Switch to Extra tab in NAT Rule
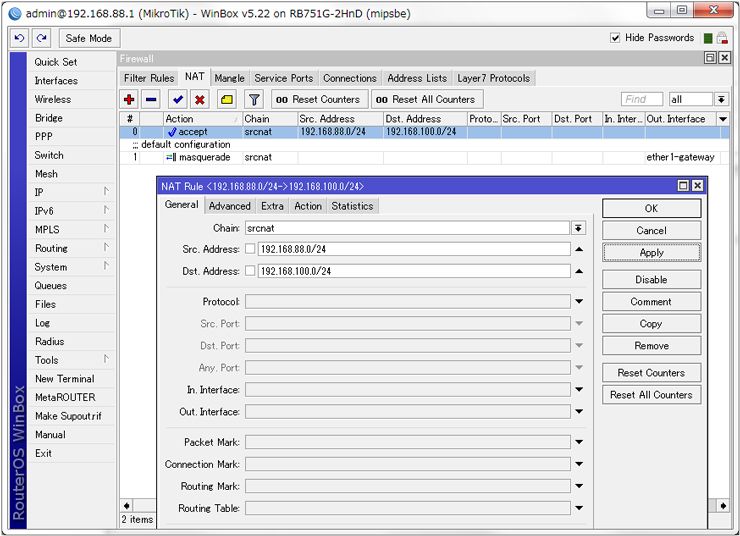This screenshot has height=536, width=740. pos(272,206)
